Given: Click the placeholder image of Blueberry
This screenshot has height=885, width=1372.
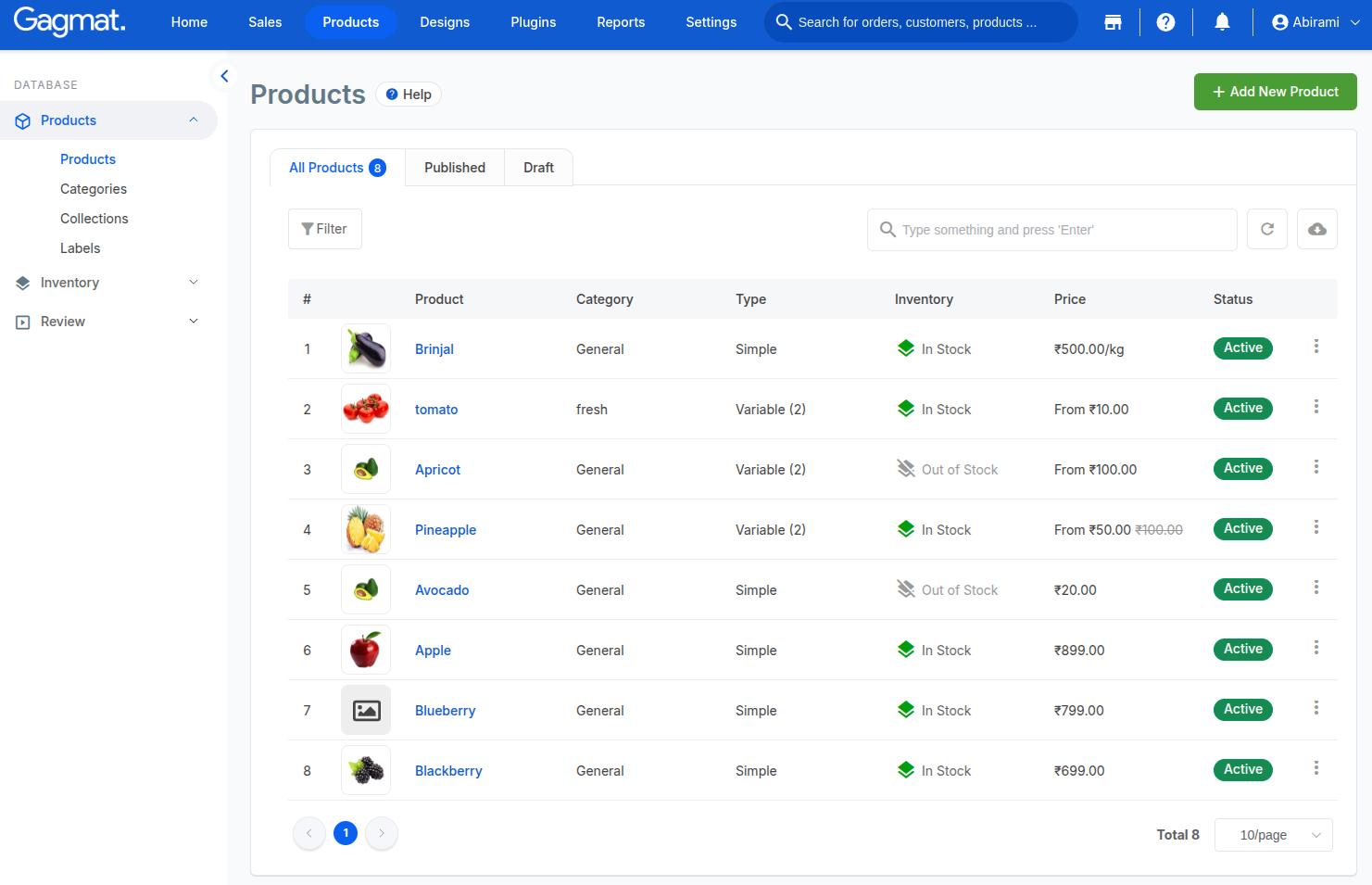Looking at the screenshot, I should (x=366, y=710).
